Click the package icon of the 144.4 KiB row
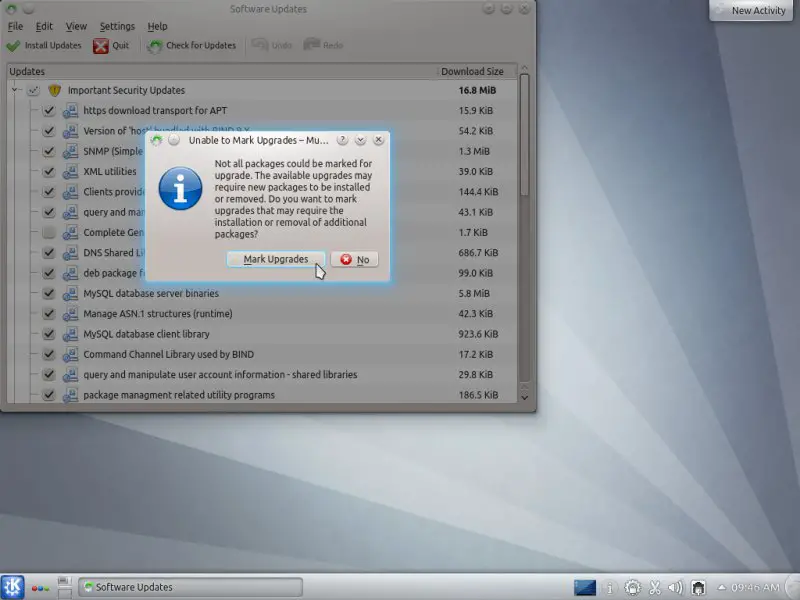The width and height of the screenshot is (800, 600). (x=70, y=192)
